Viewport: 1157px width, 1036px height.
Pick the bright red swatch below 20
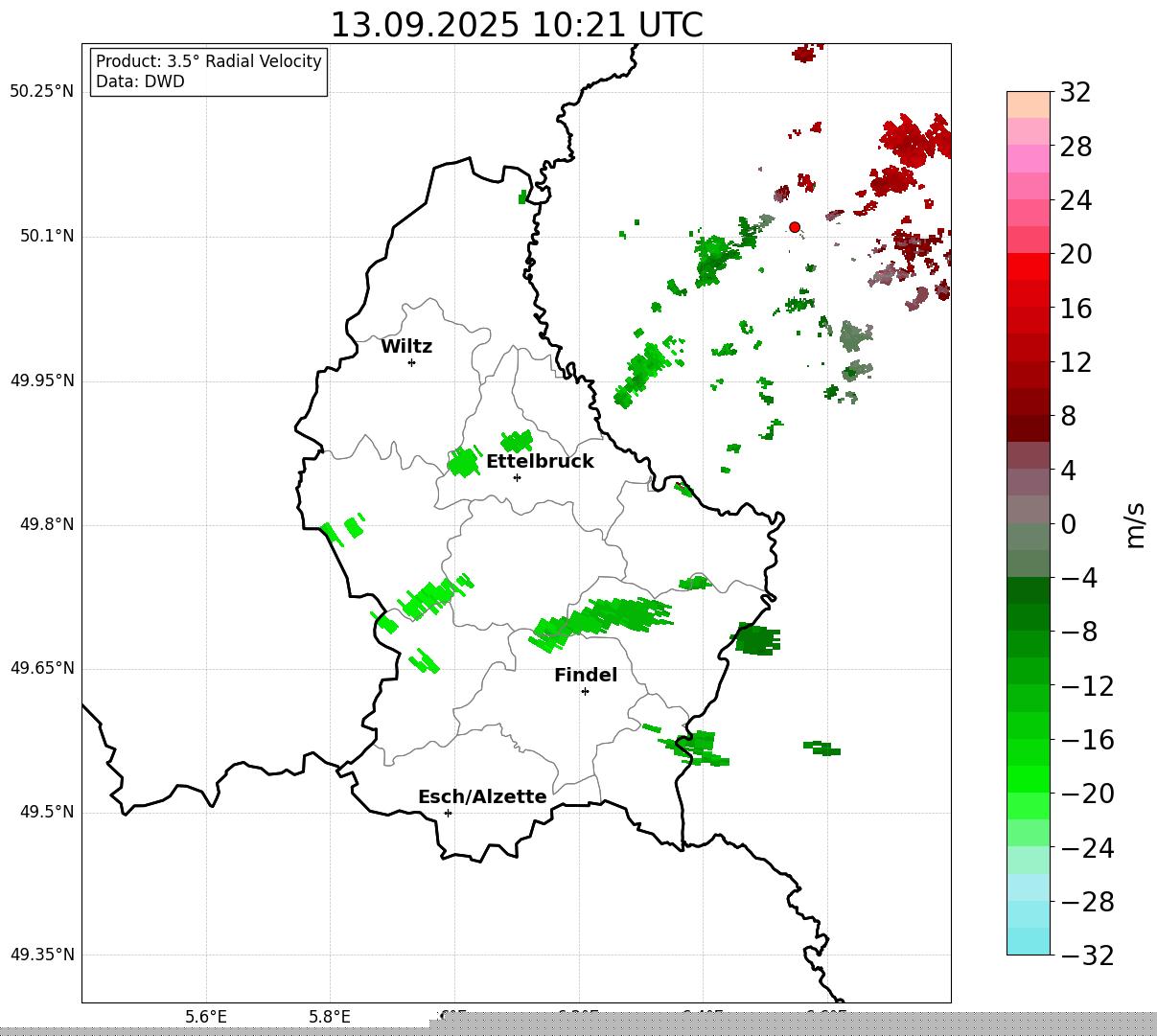point(1029,266)
